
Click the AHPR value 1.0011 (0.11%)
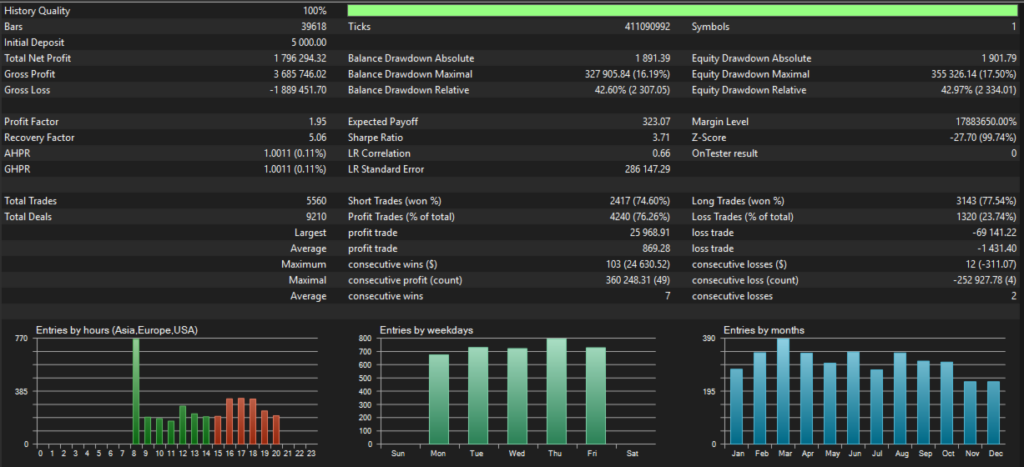pos(295,153)
